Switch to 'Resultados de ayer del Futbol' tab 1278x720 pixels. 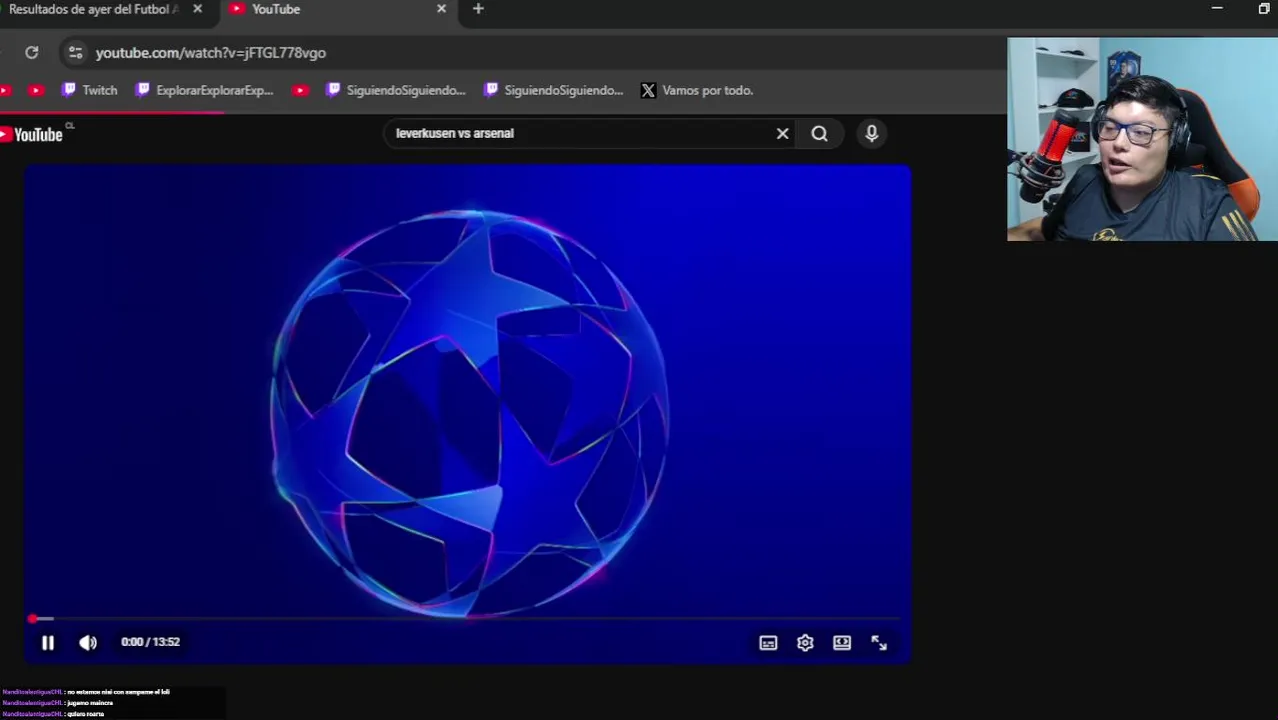click(95, 9)
